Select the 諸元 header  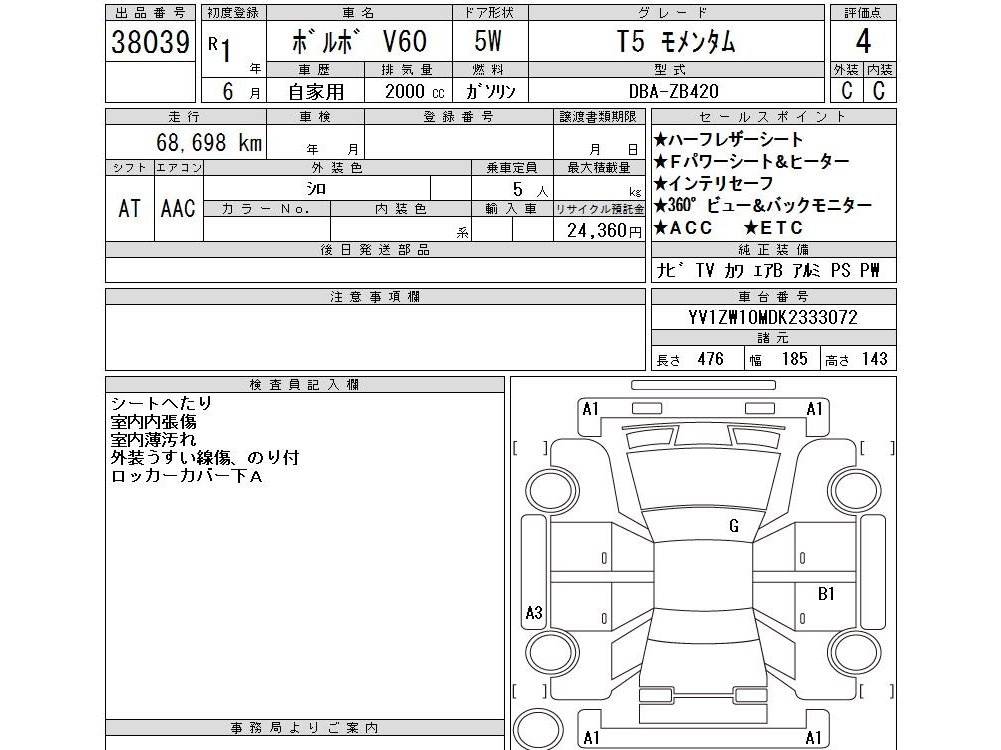click(773, 338)
